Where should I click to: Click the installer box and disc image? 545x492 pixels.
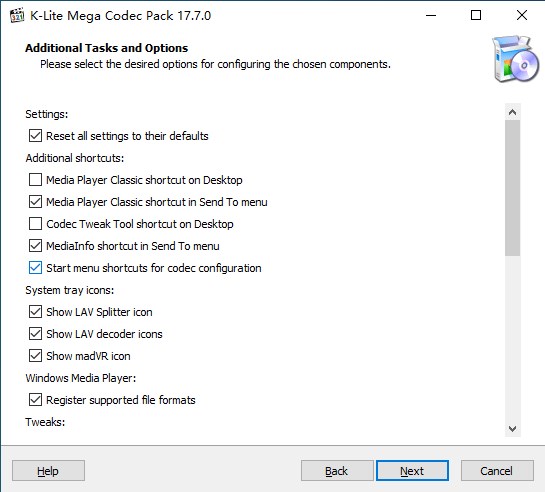point(515,59)
